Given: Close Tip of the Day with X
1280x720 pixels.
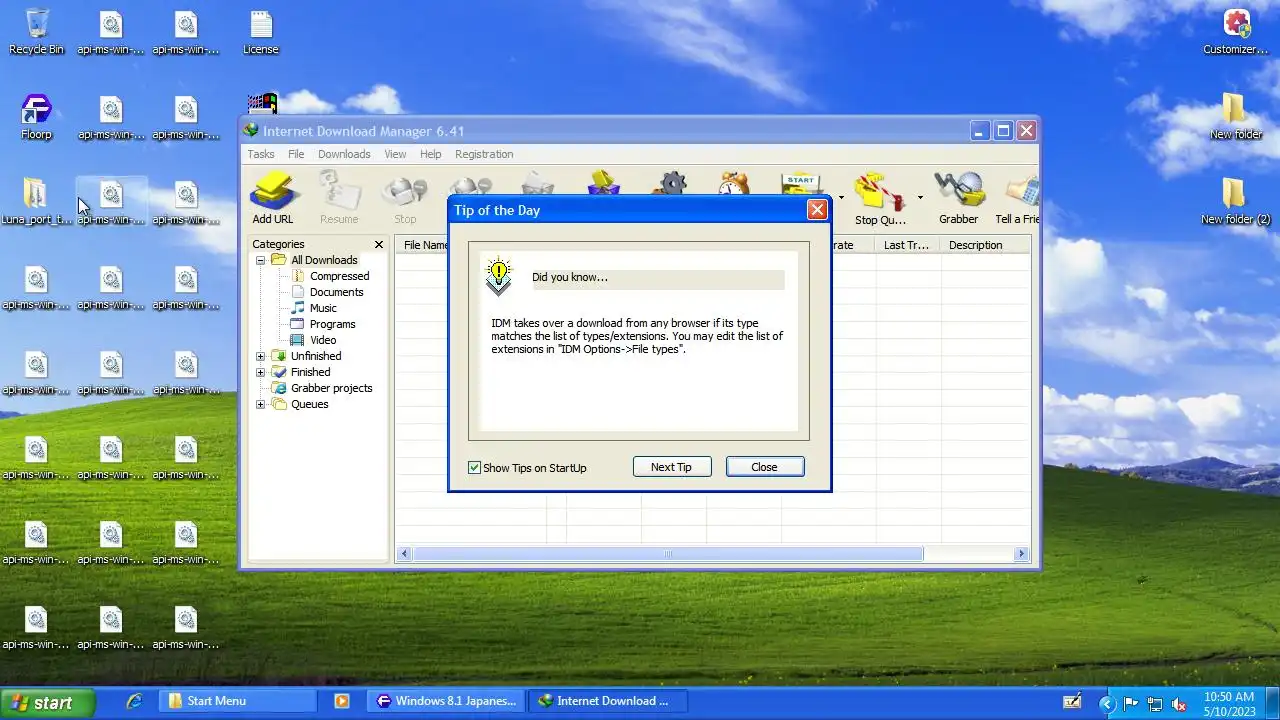Looking at the screenshot, I should tap(817, 210).
